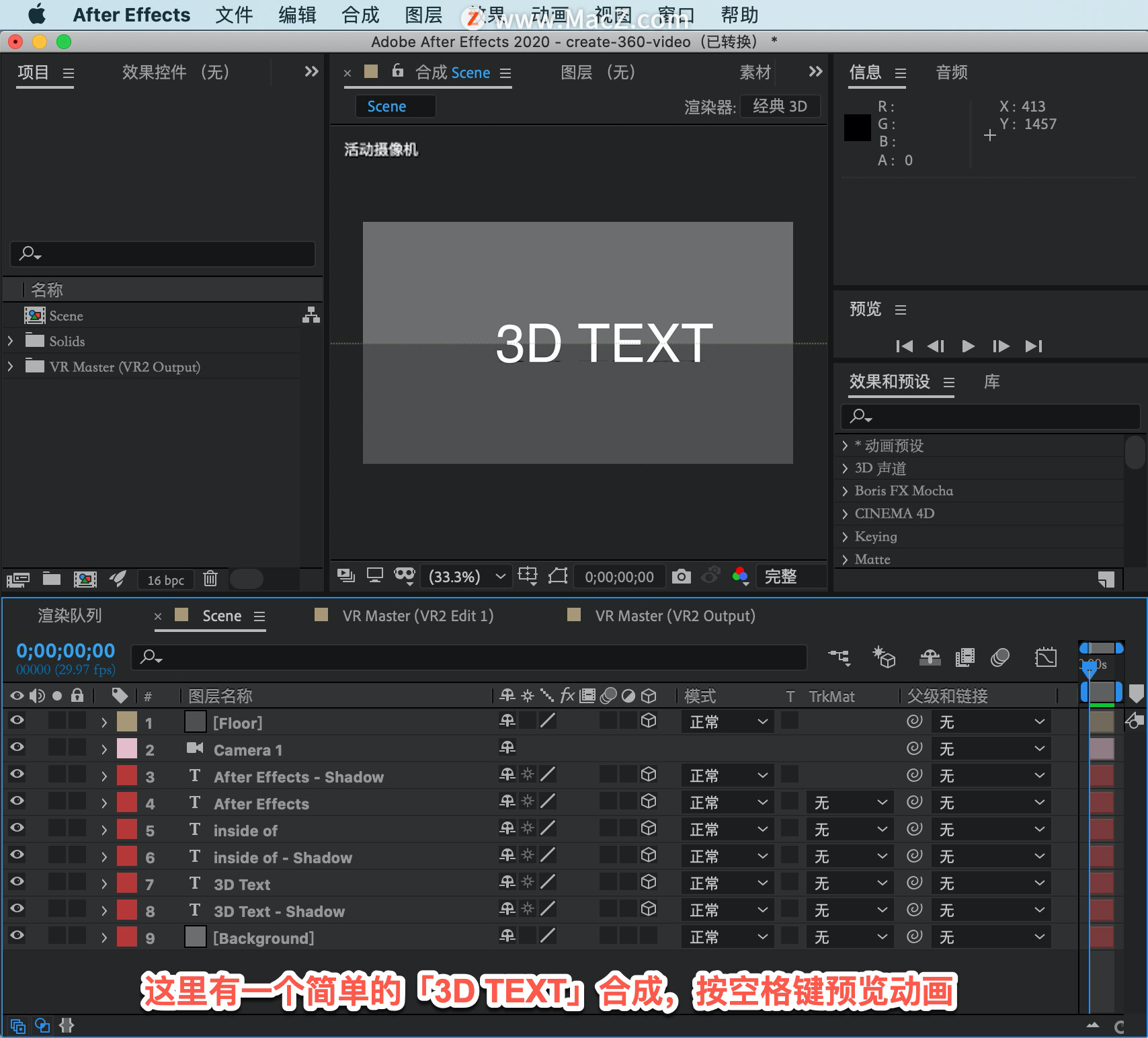This screenshot has width=1148, height=1038.
Task: Play the preview with the play button
Action: tap(968, 346)
